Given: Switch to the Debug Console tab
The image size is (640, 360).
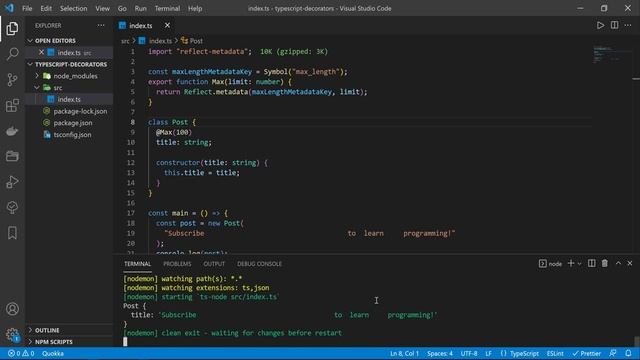Looking at the screenshot, I should 259,264.
